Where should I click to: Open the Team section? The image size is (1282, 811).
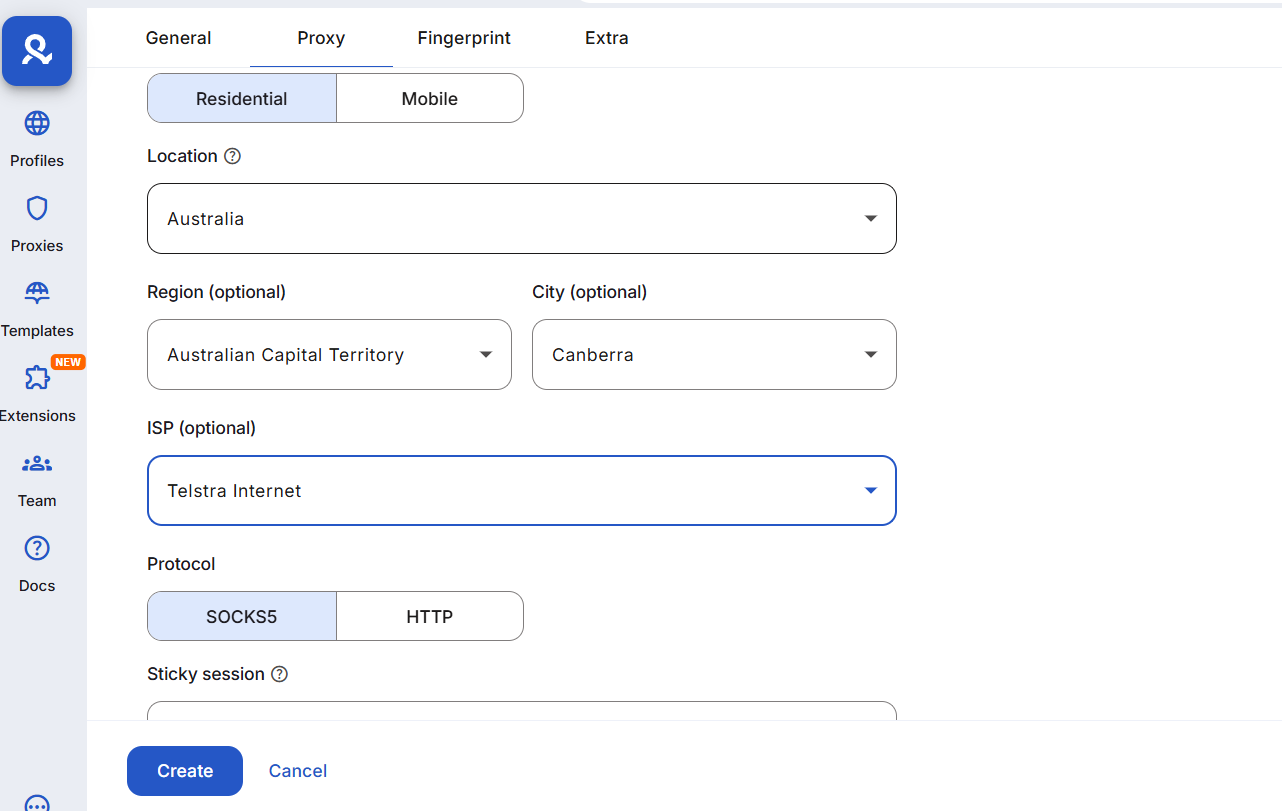[x=37, y=464]
